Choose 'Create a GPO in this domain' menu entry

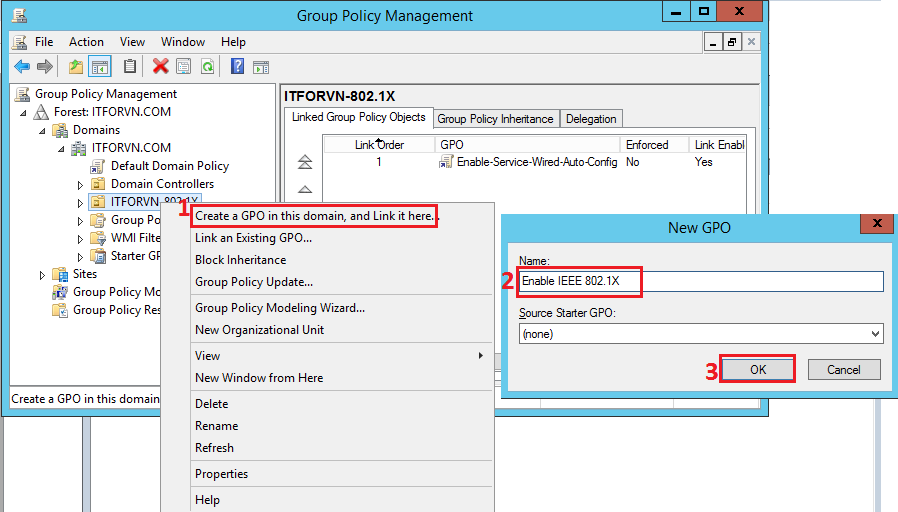tap(315, 216)
